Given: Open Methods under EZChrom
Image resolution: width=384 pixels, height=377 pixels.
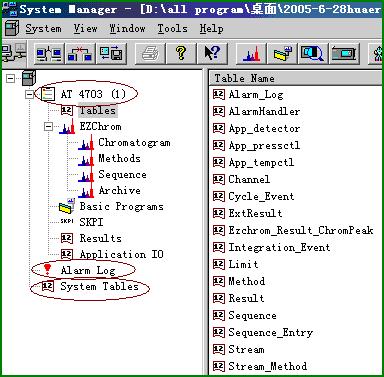Looking at the screenshot, I should 119,158.
